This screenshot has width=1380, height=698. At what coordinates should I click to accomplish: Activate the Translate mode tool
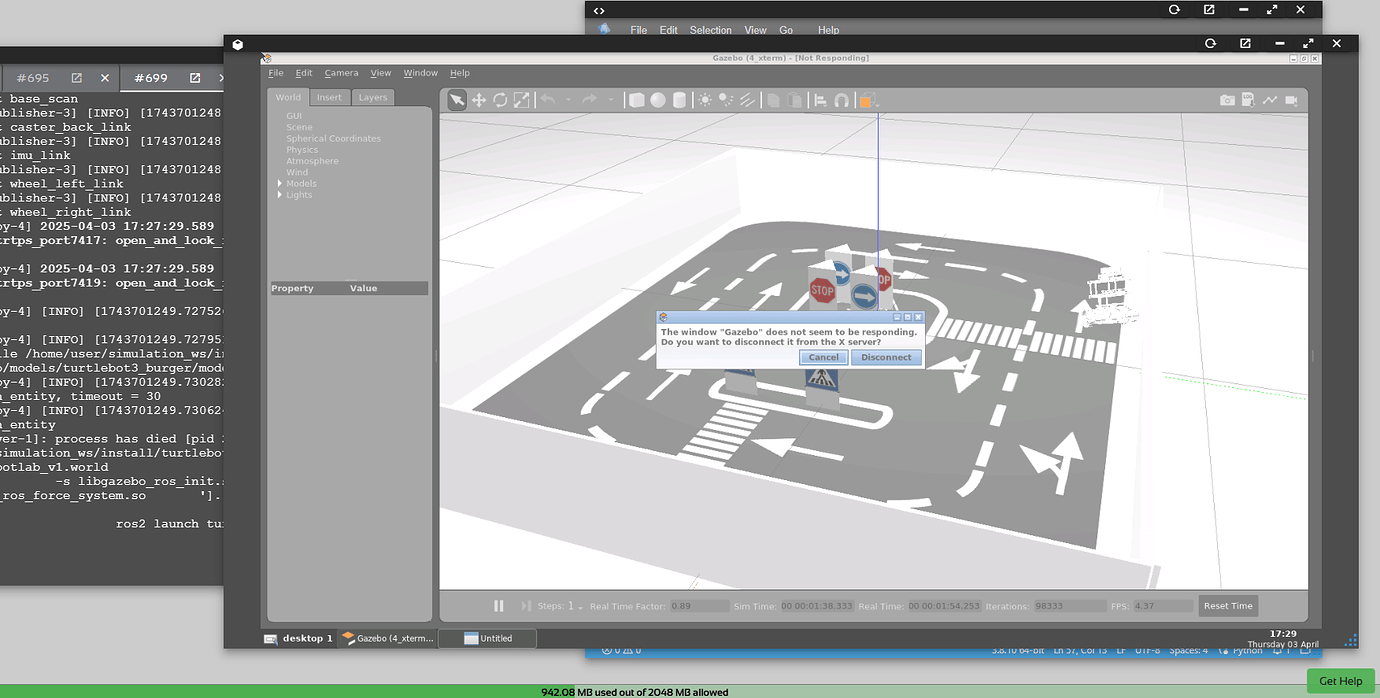[478, 99]
